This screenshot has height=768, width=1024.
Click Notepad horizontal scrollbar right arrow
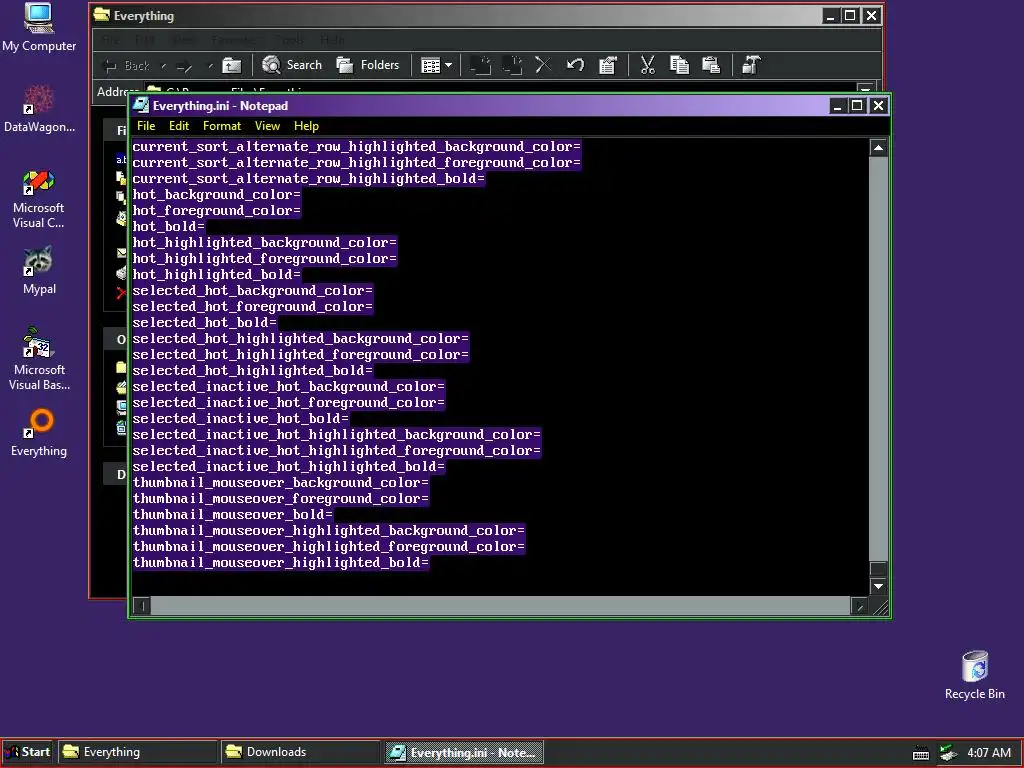point(859,606)
